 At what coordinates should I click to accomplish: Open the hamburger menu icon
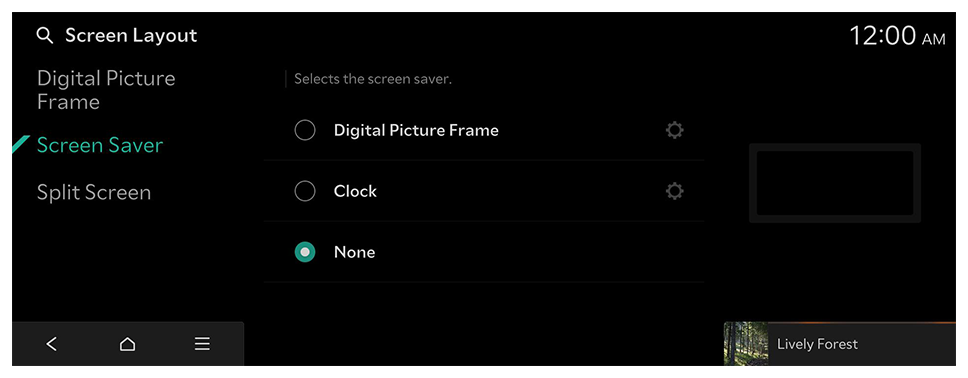[x=202, y=344]
